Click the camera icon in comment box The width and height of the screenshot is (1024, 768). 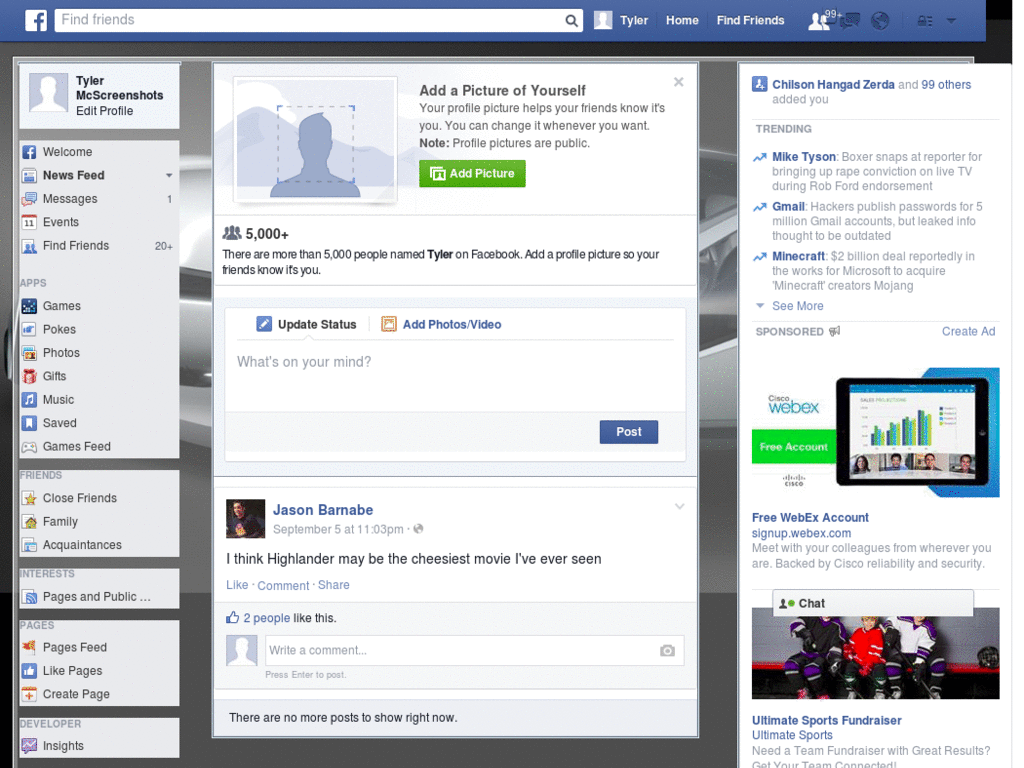click(667, 650)
